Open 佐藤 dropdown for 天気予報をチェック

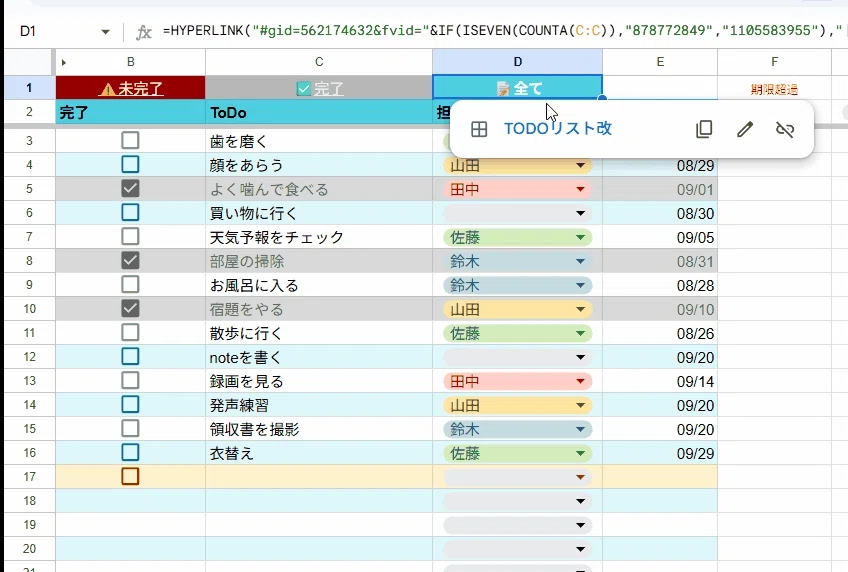tap(580, 237)
